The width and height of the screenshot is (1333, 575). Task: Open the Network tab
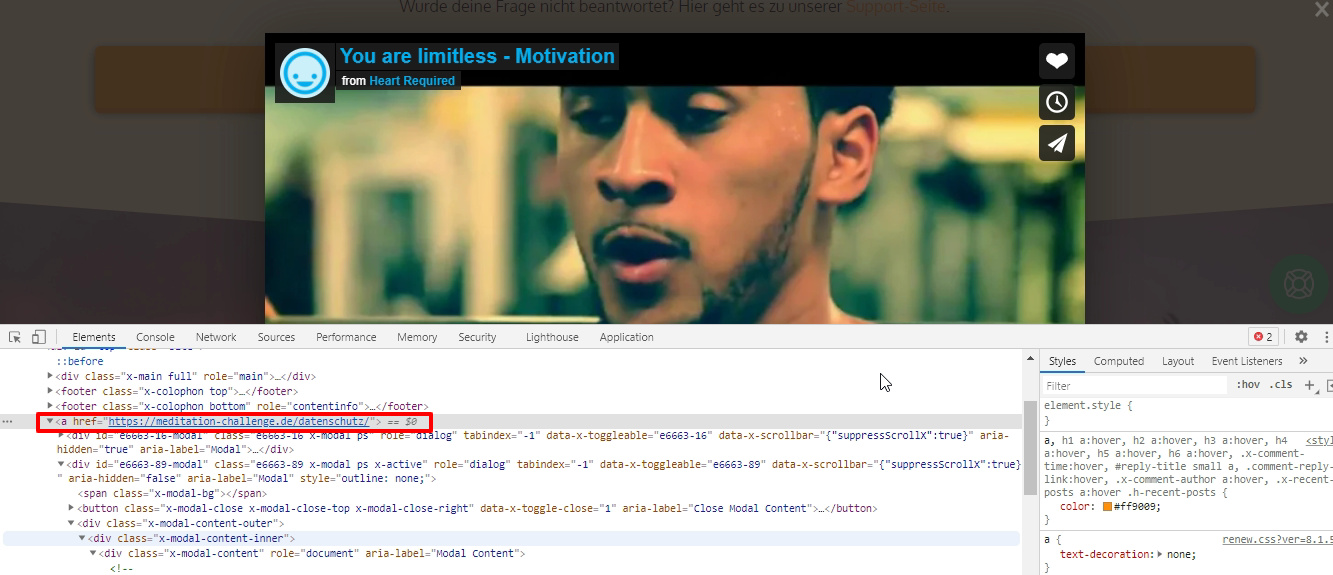tap(216, 337)
